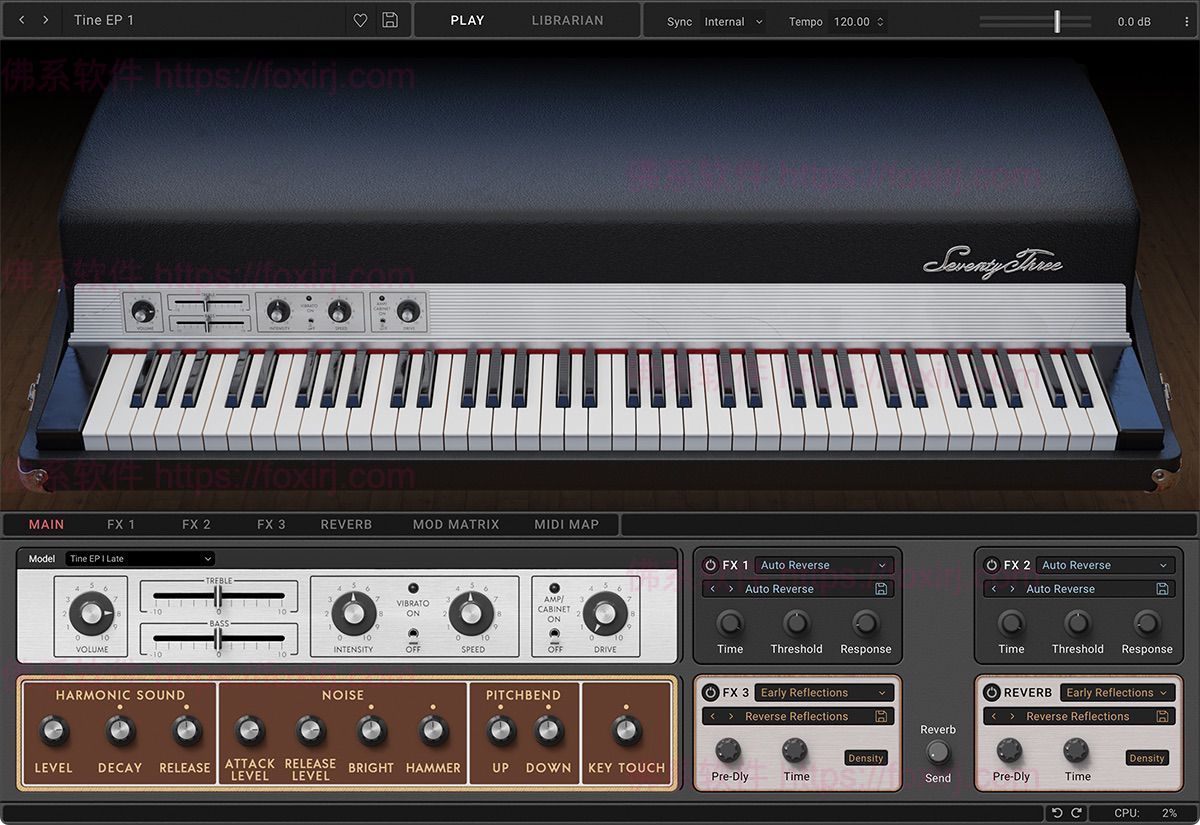Open the Model dropdown showing Tine EP I Late

click(138, 558)
